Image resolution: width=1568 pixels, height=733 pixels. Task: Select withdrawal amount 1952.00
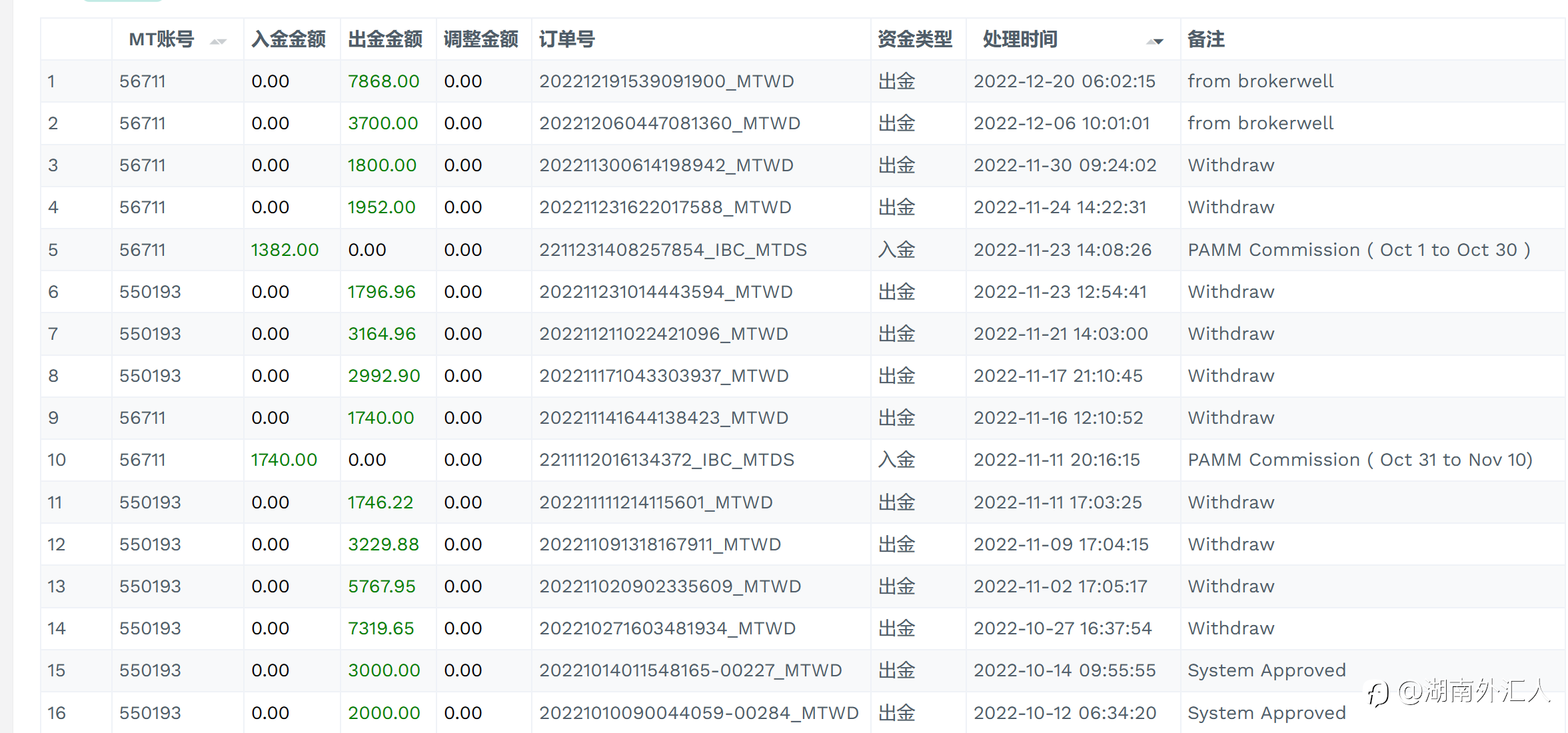coord(382,207)
